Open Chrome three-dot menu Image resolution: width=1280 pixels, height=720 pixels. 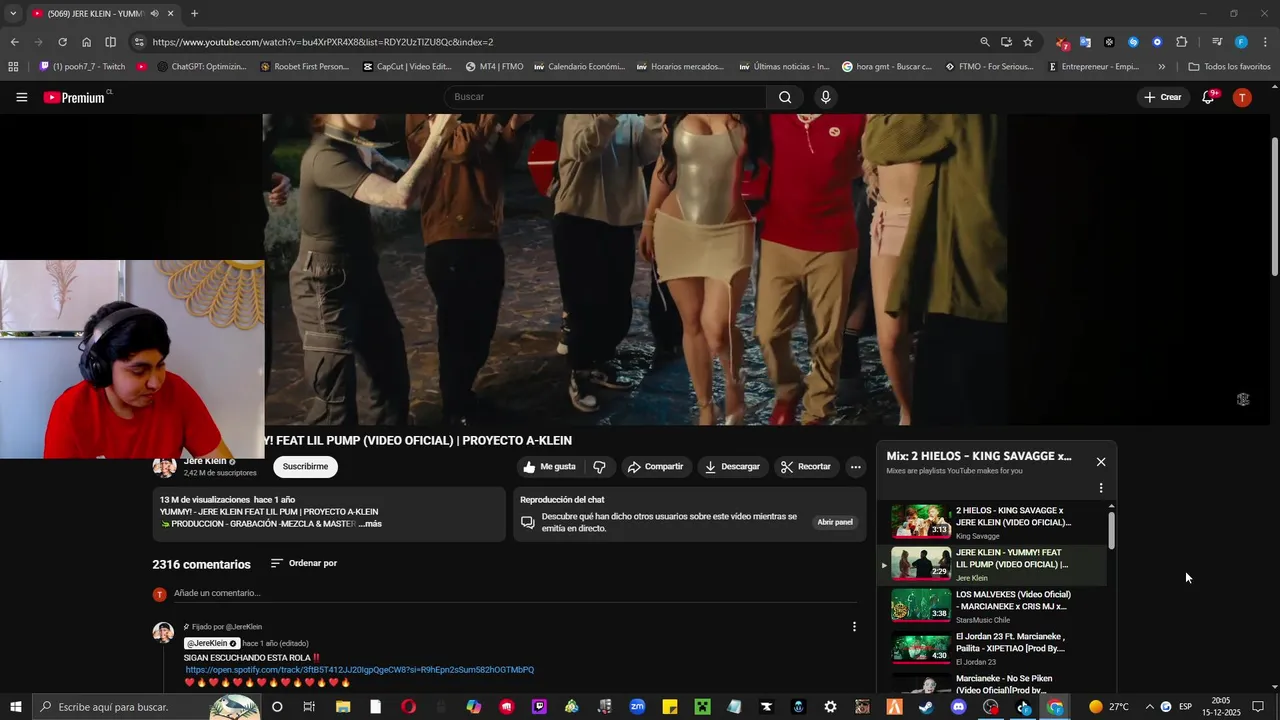(x=1265, y=42)
